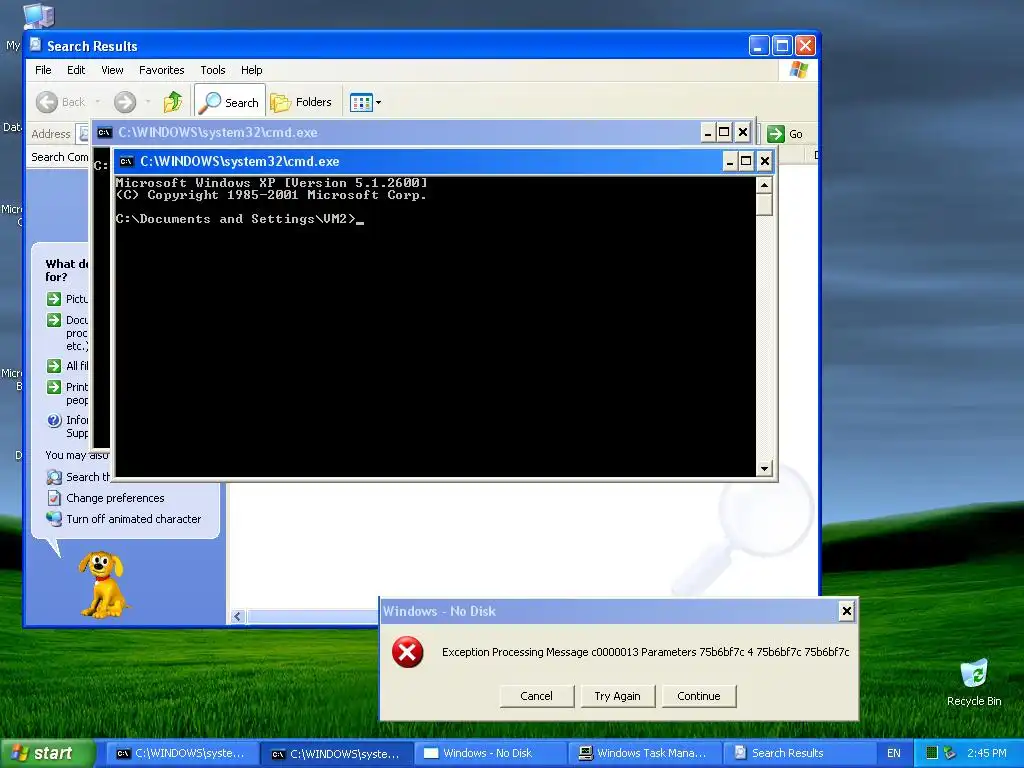The image size is (1024, 768).
Task: Expand the Views dropdown arrow
Action: 379,103
